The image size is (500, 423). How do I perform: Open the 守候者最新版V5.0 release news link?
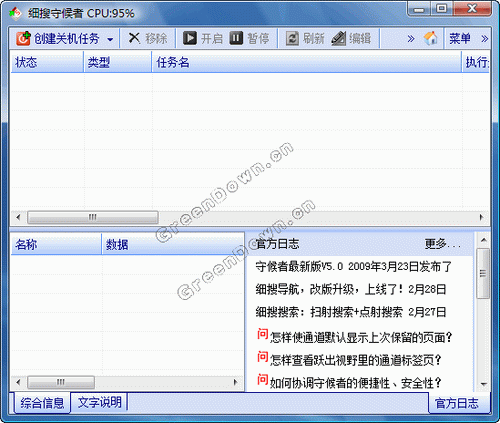(353, 266)
